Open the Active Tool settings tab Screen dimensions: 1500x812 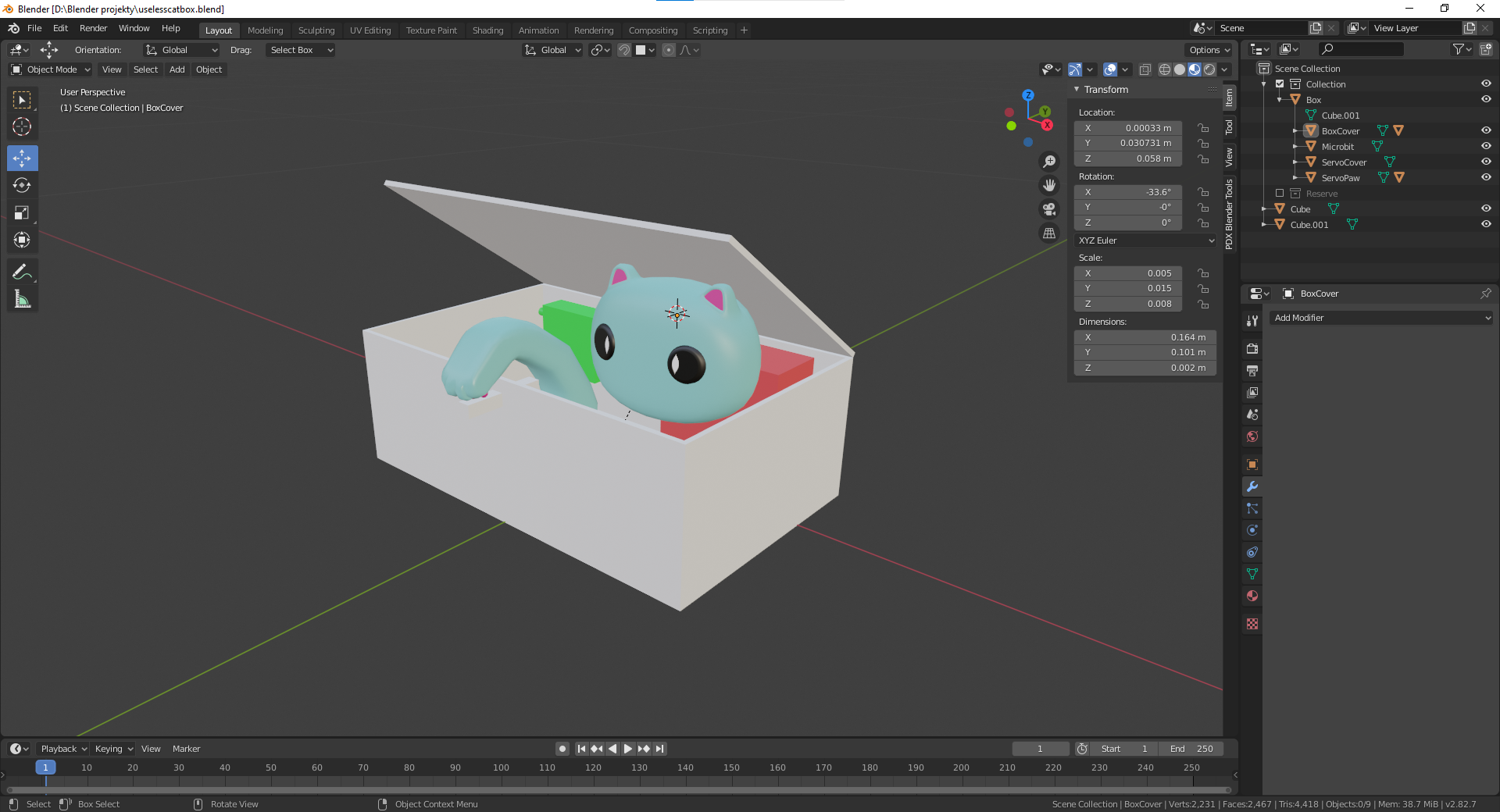point(1252,320)
